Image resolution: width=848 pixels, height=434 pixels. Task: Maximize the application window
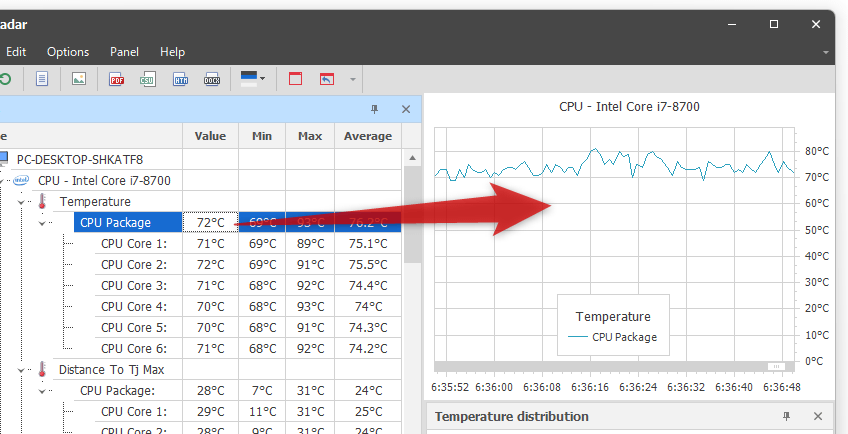(774, 24)
